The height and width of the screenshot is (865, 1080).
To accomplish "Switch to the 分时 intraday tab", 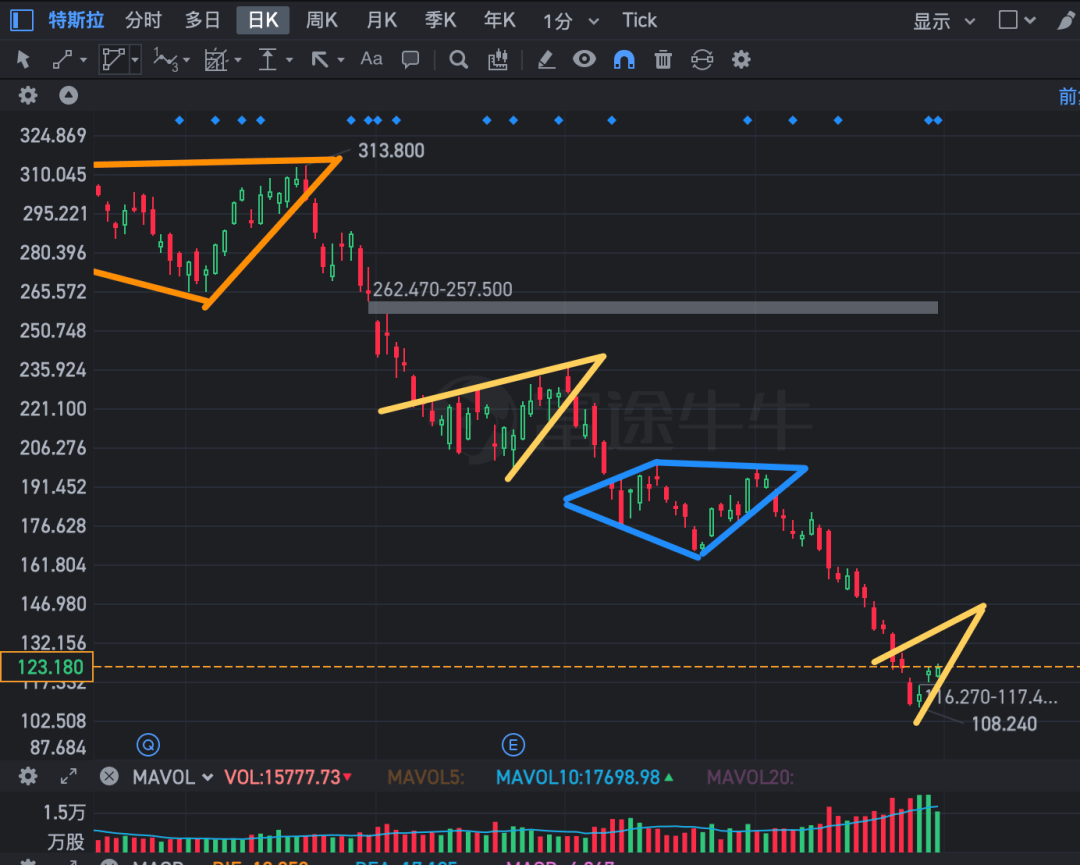I will pos(143,20).
